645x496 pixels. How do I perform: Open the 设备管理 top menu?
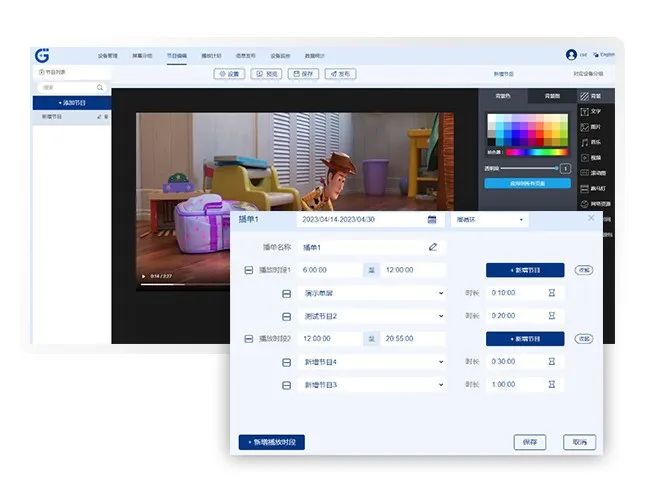[x=108, y=56]
